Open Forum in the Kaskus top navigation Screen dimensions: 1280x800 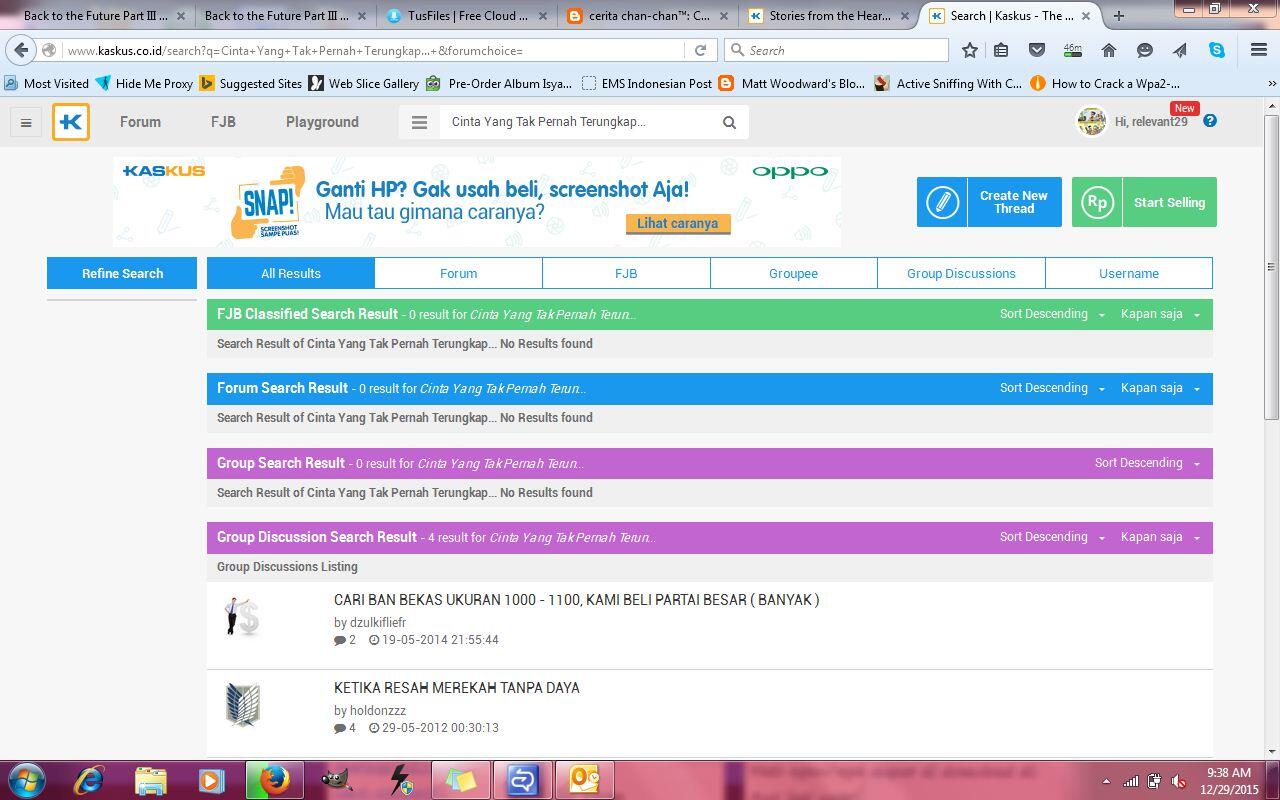(x=140, y=122)
